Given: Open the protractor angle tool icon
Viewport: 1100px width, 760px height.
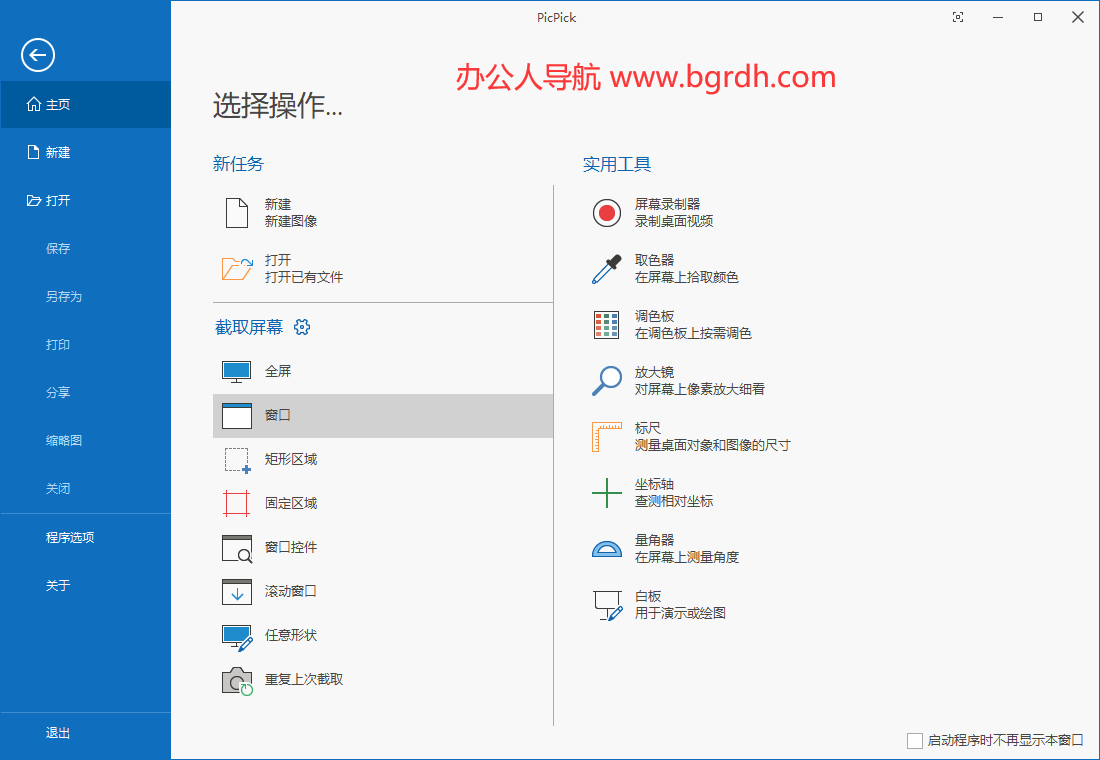Looking at the screenshot, I should coord(607,548).
